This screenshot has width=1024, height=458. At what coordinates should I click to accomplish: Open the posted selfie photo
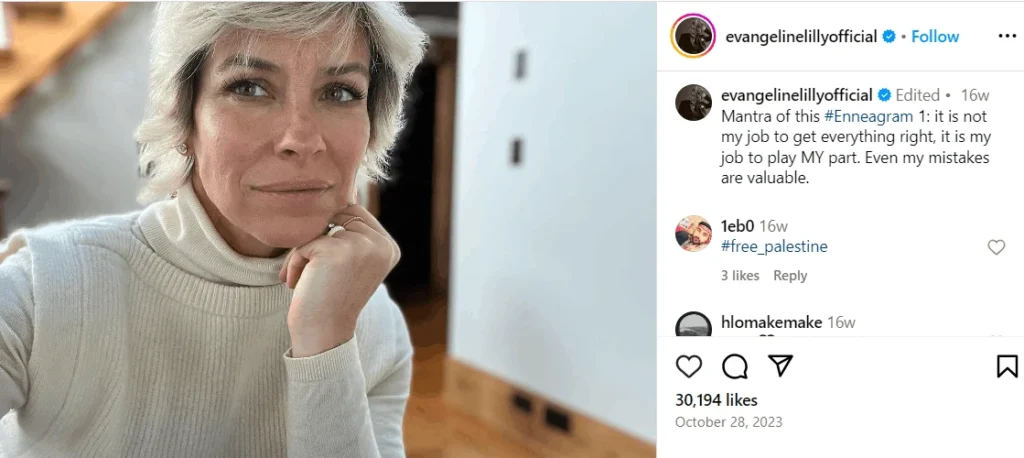pos(328,229)
